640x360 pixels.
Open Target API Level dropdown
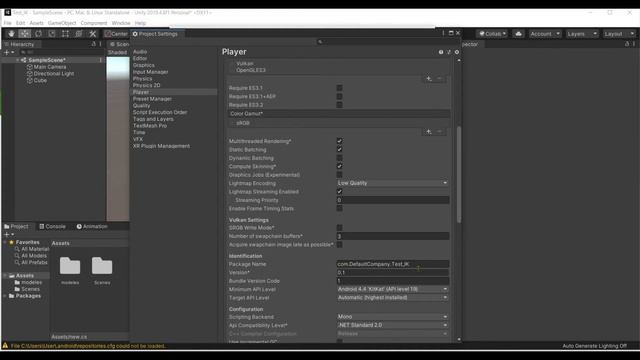393,298
